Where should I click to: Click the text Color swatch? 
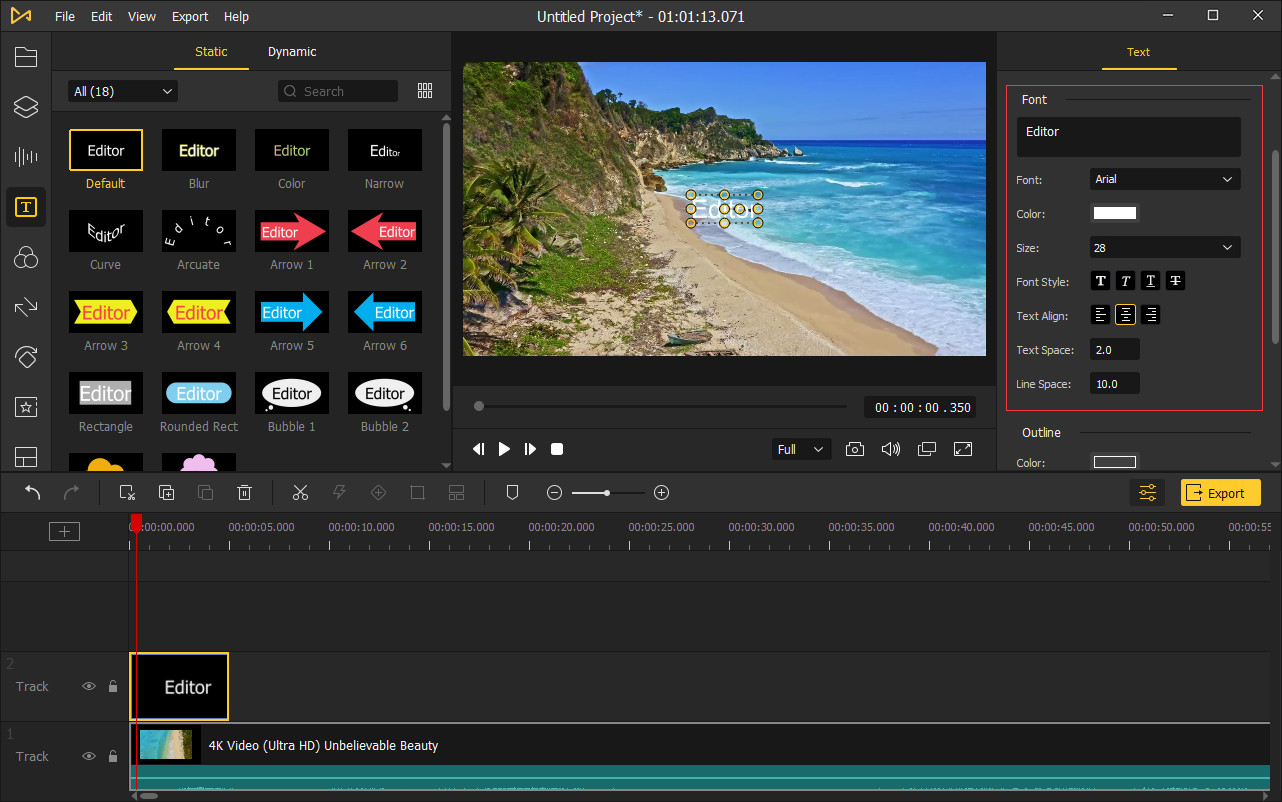(x=1114, y=212)
